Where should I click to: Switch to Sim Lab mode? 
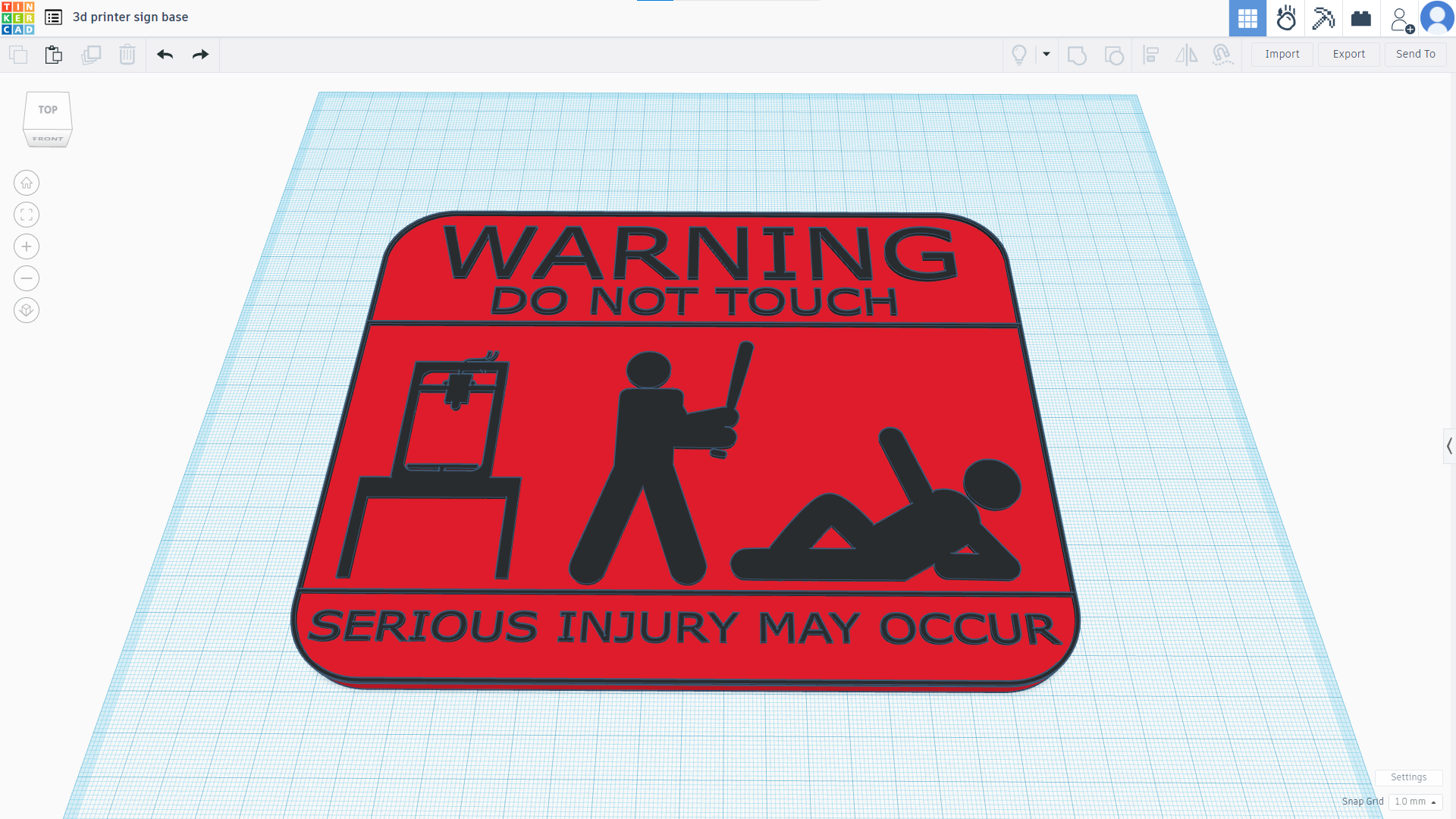(x=1286, y=18)
